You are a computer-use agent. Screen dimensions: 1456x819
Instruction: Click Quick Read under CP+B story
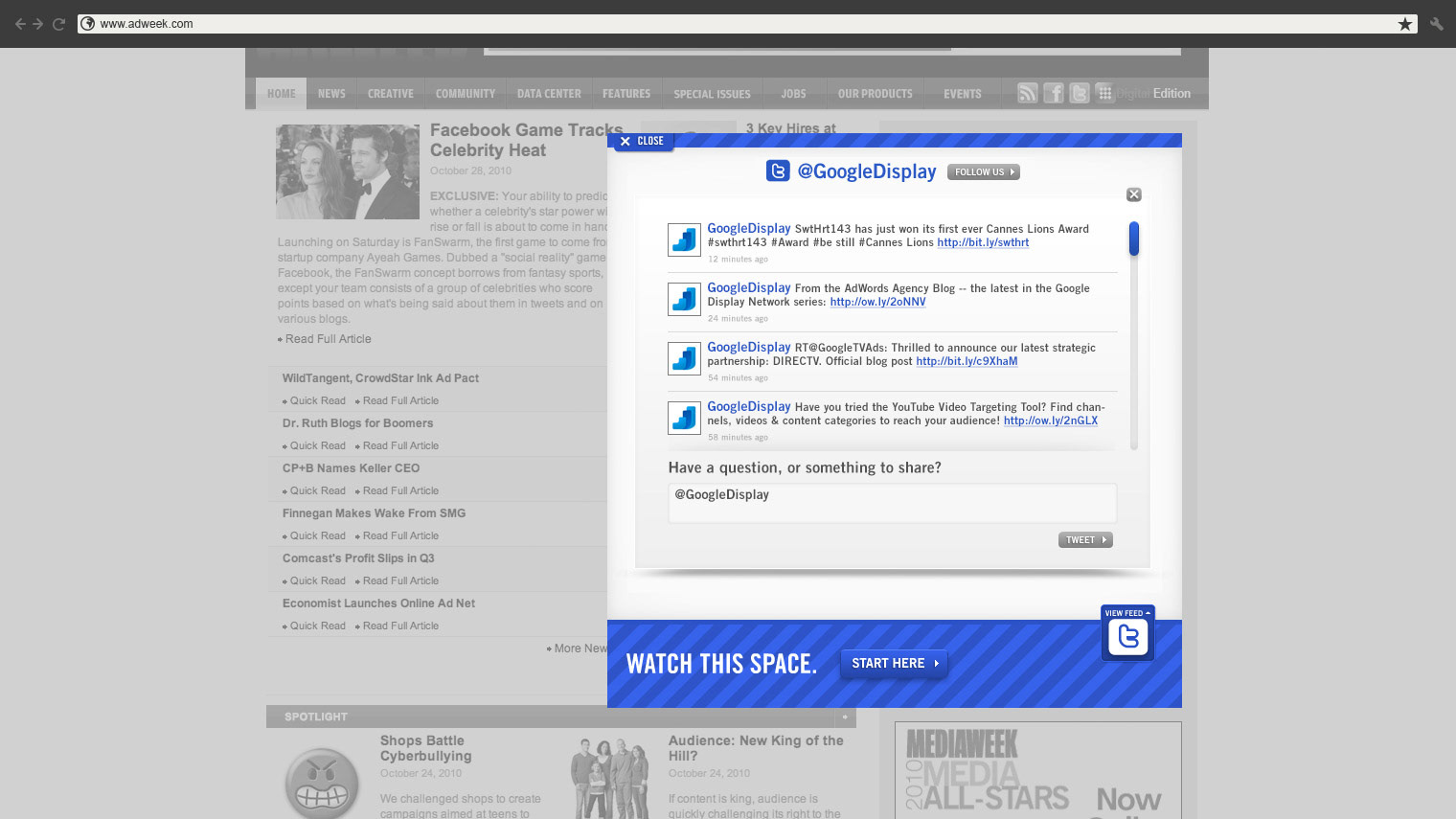317,490
